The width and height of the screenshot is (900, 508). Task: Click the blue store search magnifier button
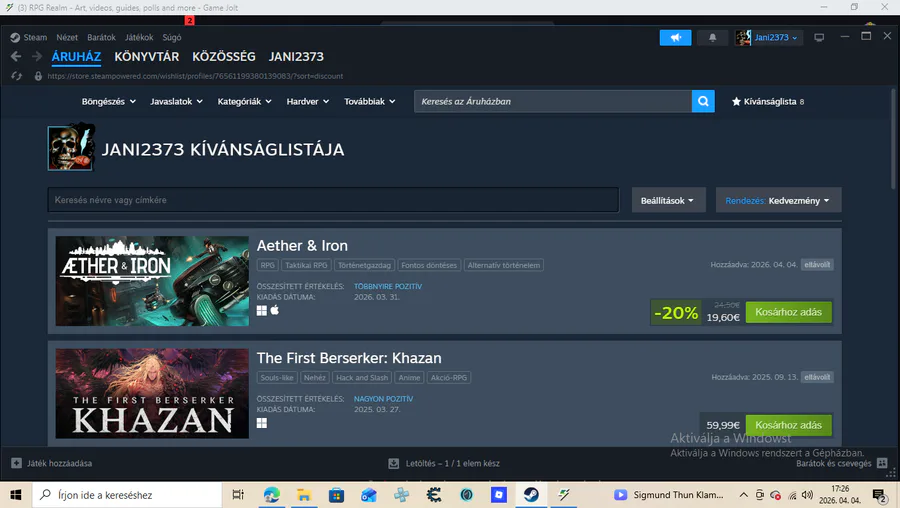coord(703,102)
